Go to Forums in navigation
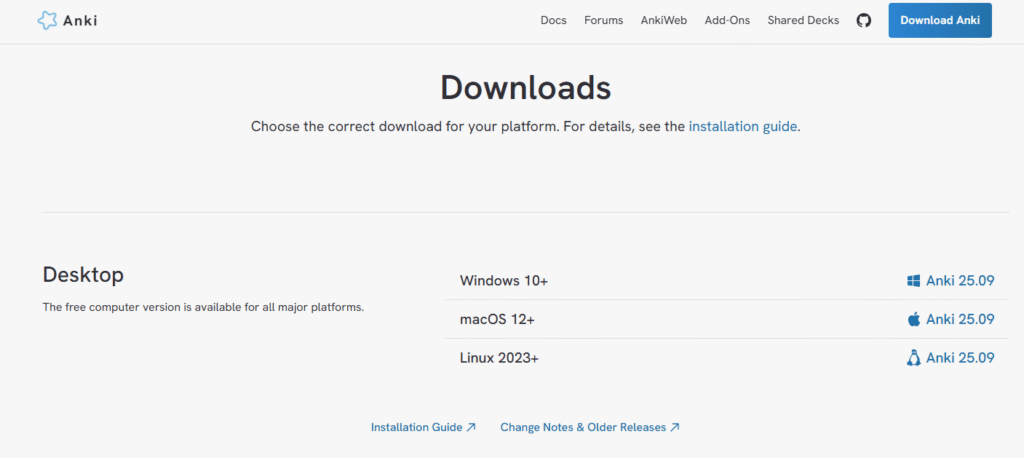The height and width of the screenshot is (458, 1024). pyautogui.click(x=603, y=20)
